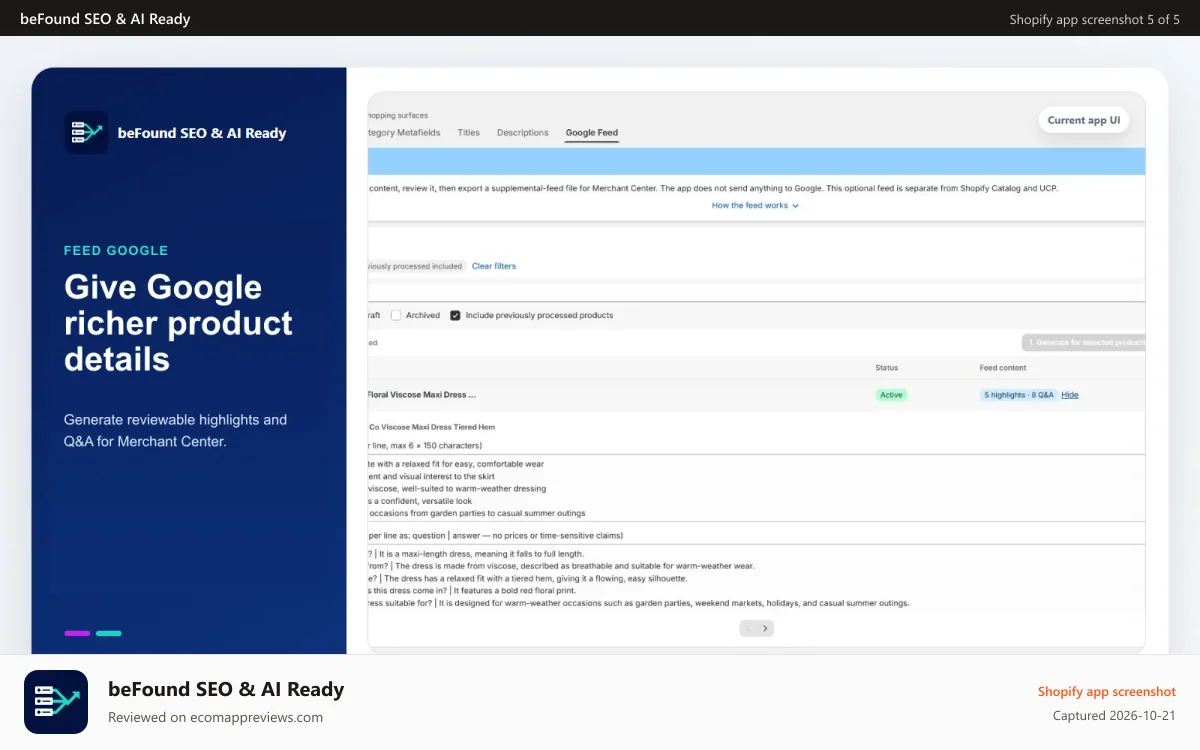Image resolution: width=1200 pixels, height=750 pixels.
Task: Click the purple slide indicator dash
Action: 77,633
